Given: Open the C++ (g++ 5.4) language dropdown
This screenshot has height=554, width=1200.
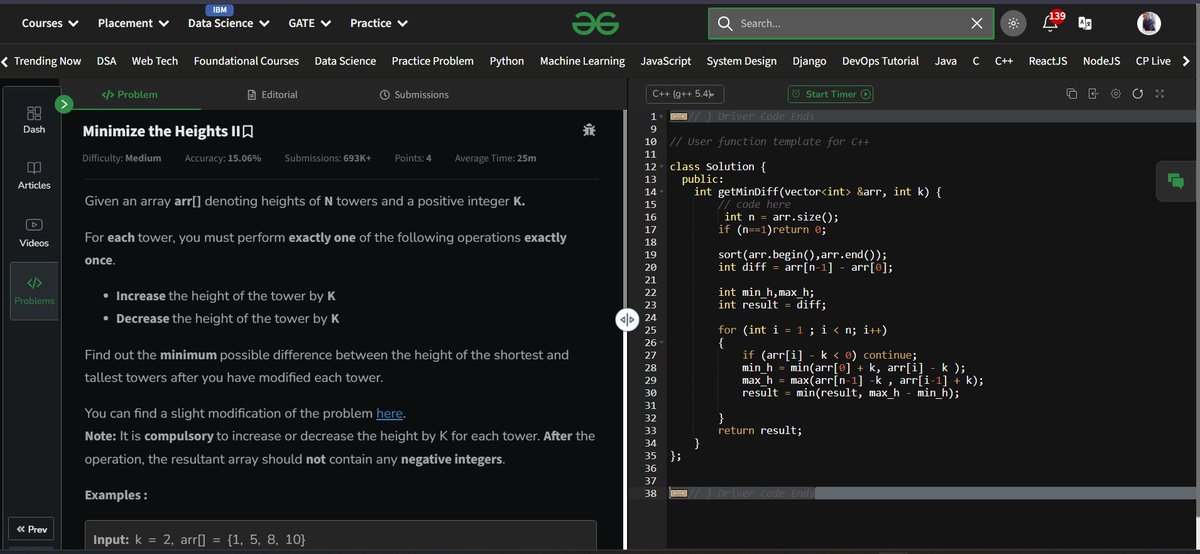Looking at the screenshot, I should (x=685, y=94).
